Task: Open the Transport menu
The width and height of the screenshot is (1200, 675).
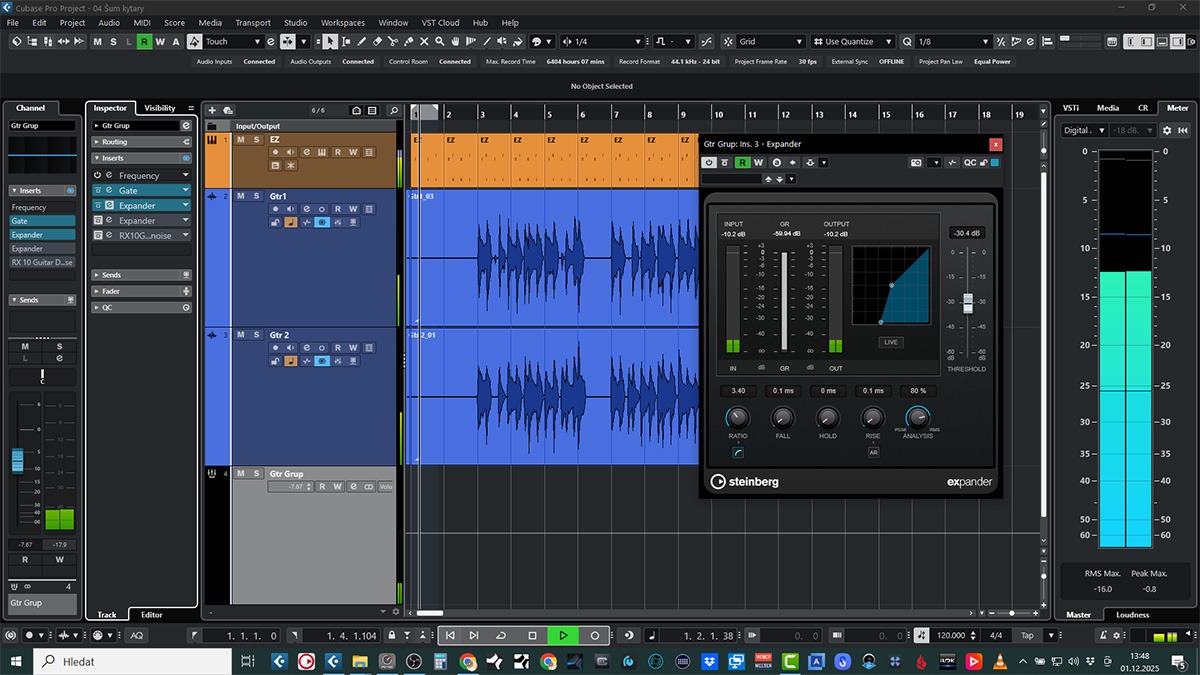Action: 252,22
